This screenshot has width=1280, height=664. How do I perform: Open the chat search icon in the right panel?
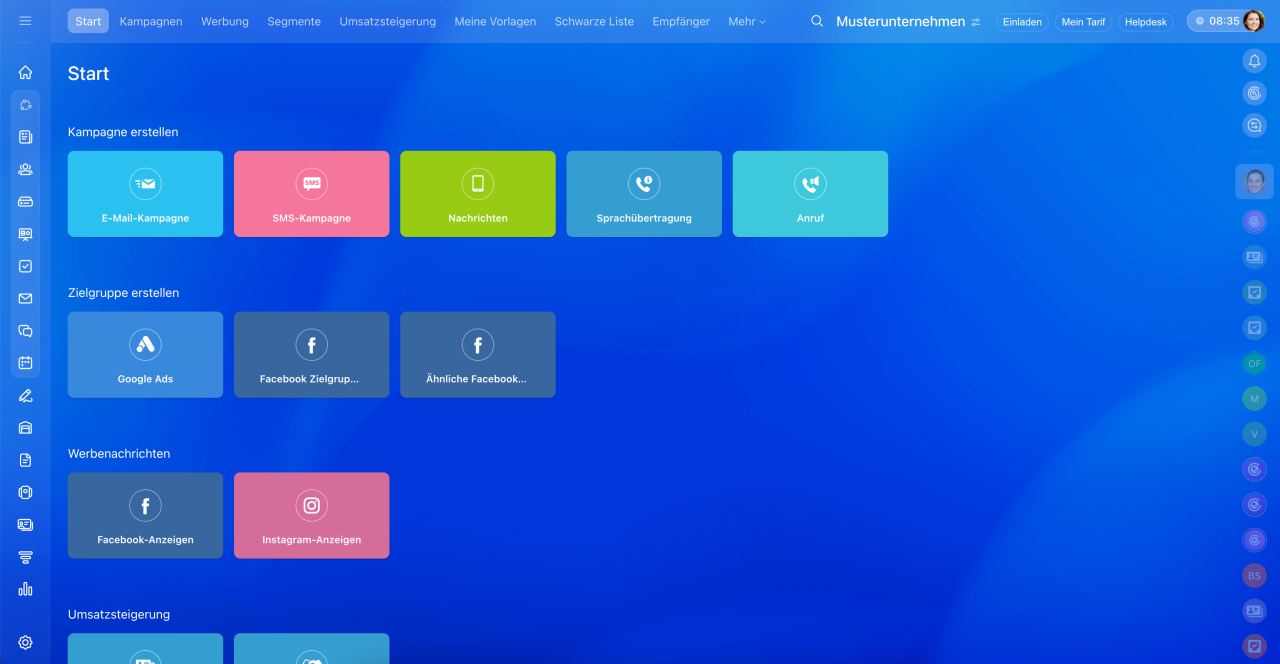tap(1254, 125)
